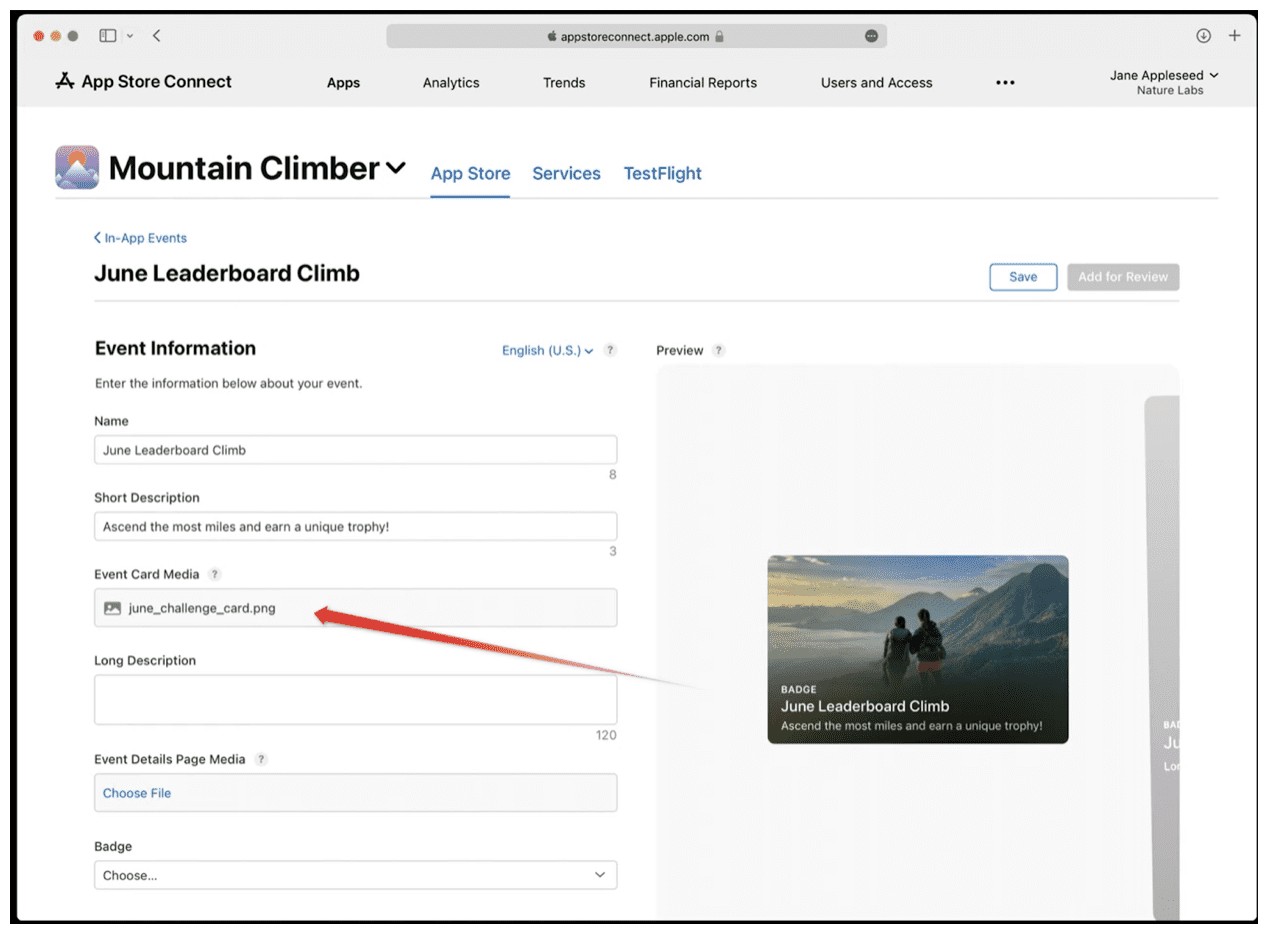Open the Badge dropdown
The image size is (1268, 932).
tap(355, 875)
